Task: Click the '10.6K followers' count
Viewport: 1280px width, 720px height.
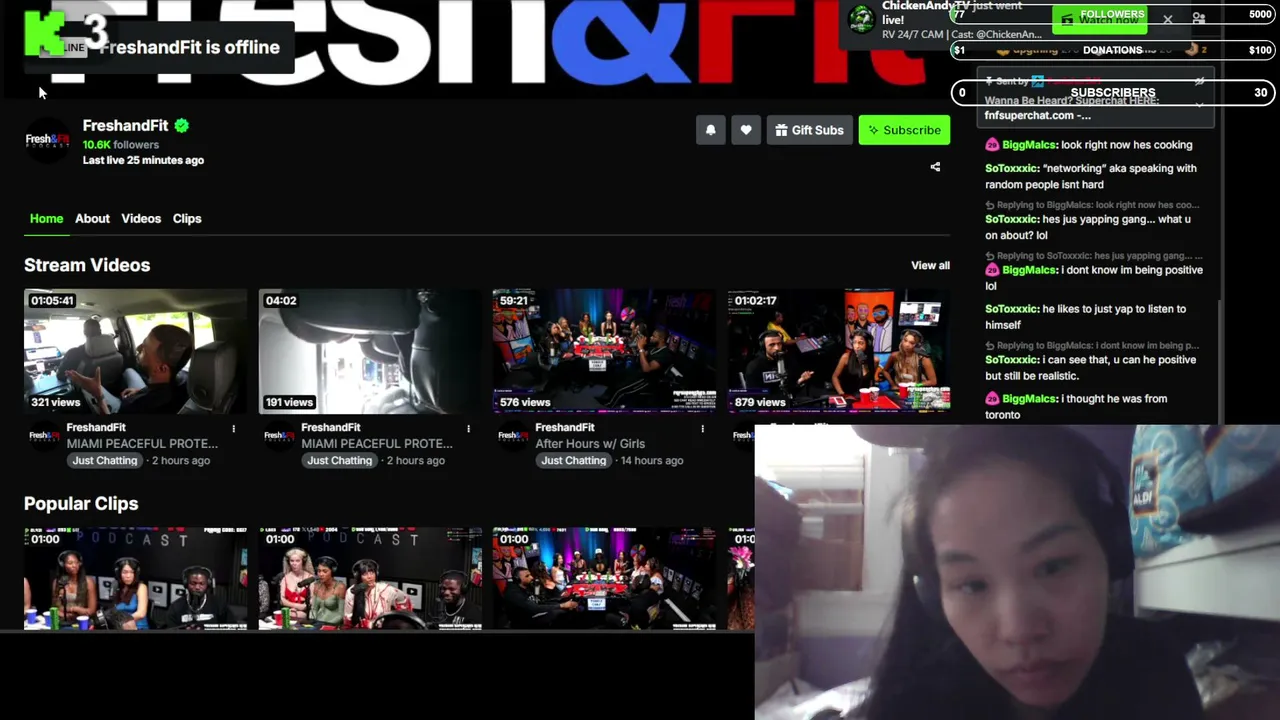Action: (121, 145)
